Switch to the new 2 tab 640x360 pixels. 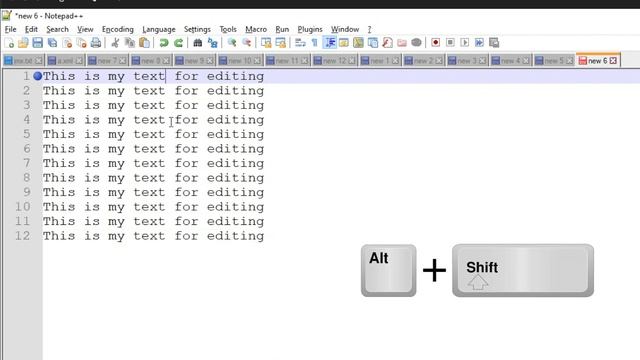click(423, 60)
